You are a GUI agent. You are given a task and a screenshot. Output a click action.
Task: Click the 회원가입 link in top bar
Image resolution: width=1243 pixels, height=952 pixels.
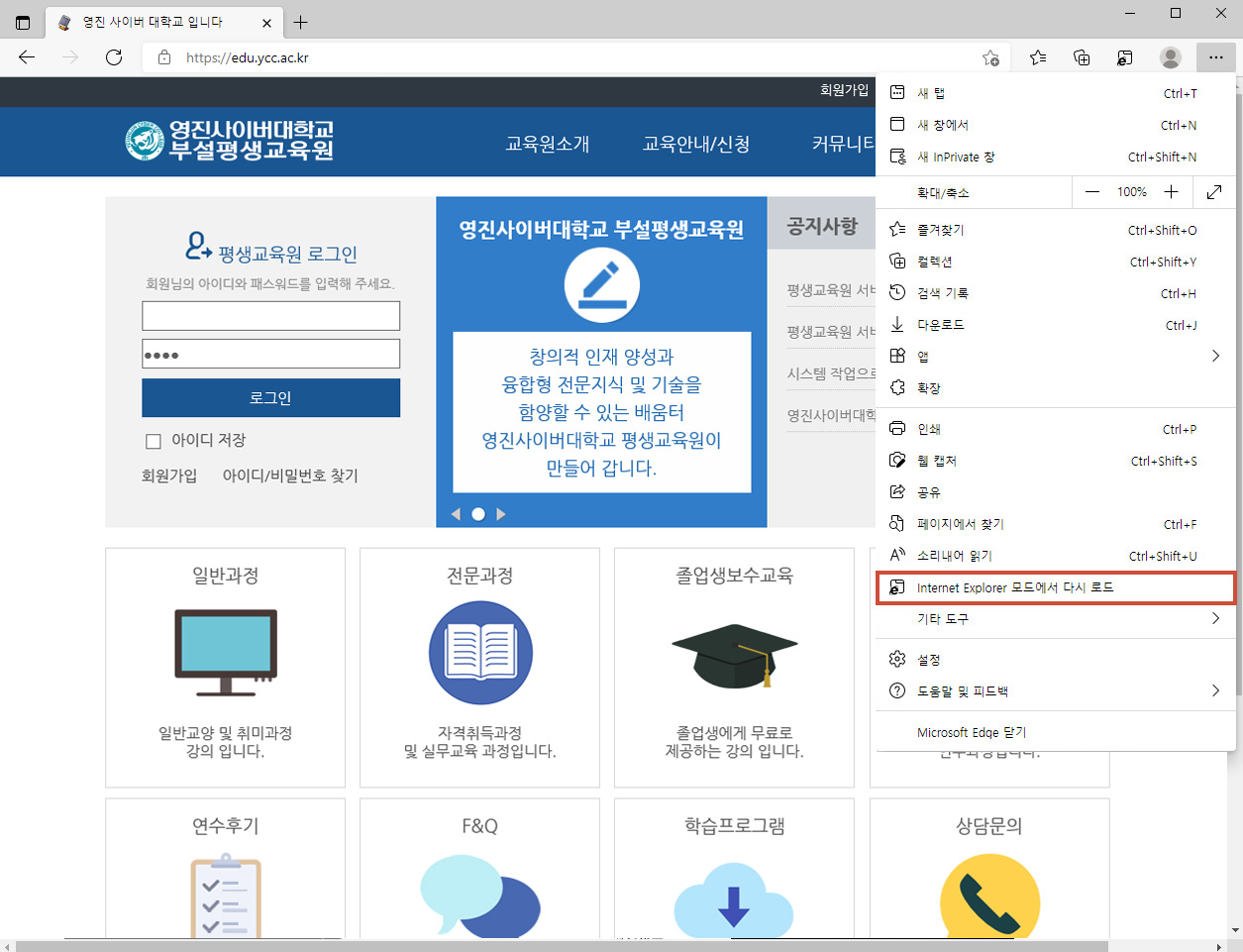pos(844,90)
